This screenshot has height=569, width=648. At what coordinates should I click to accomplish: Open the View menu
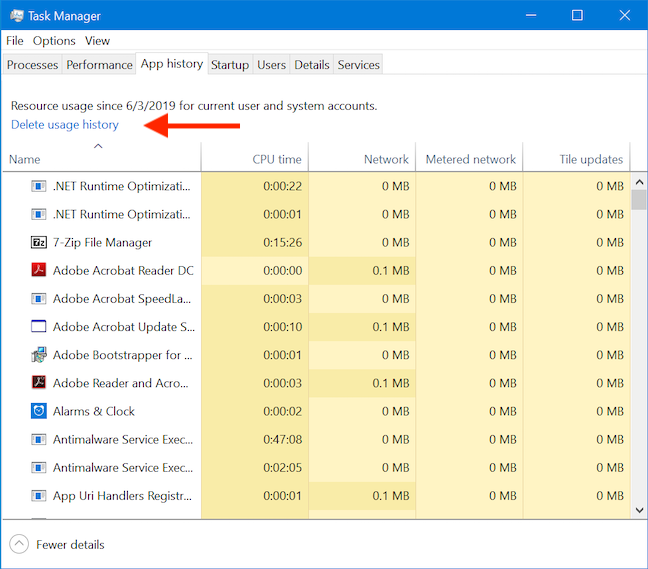point(98,41)
